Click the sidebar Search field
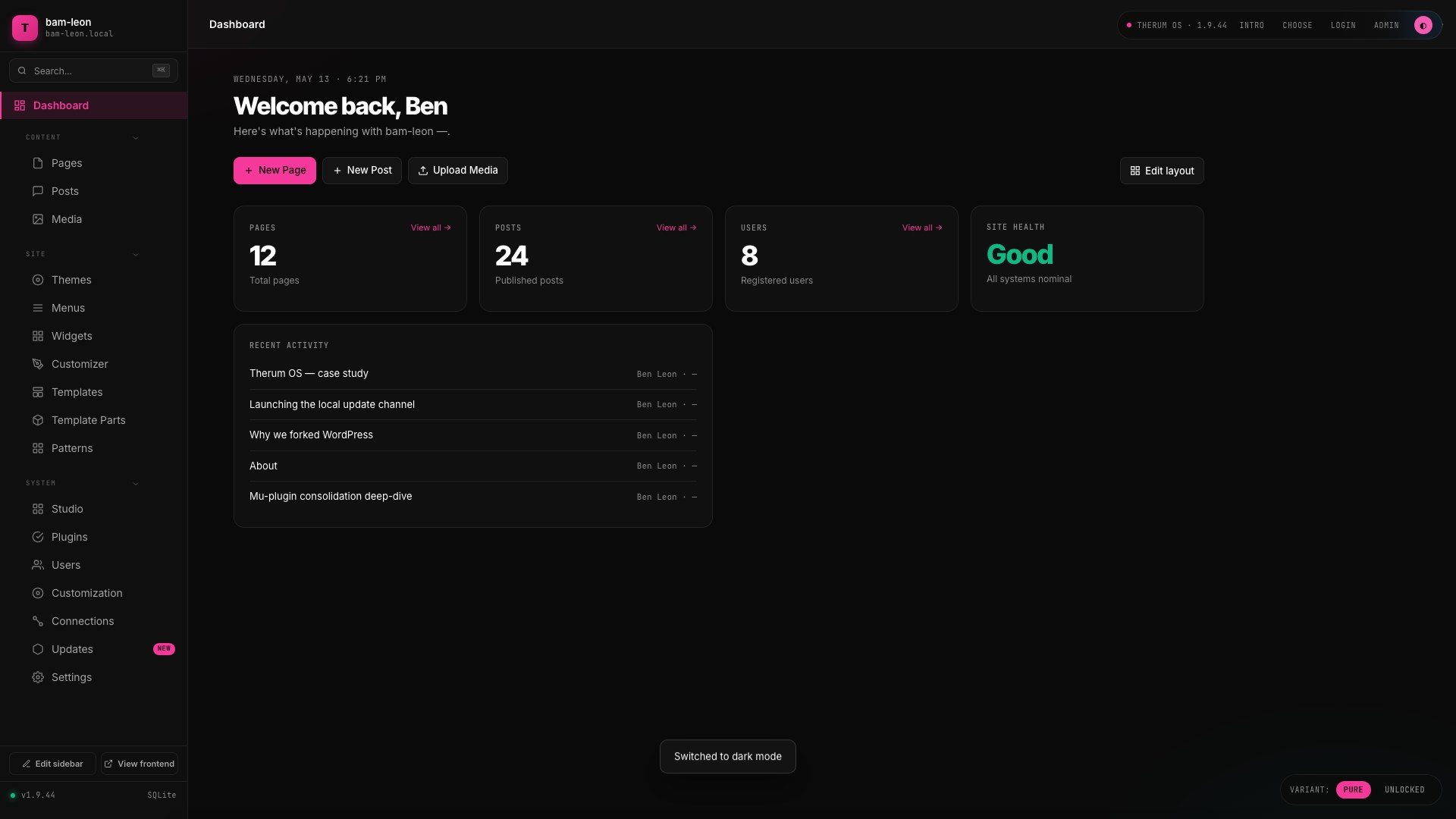Screen dimensions: 1456x819 pos(93,71)
